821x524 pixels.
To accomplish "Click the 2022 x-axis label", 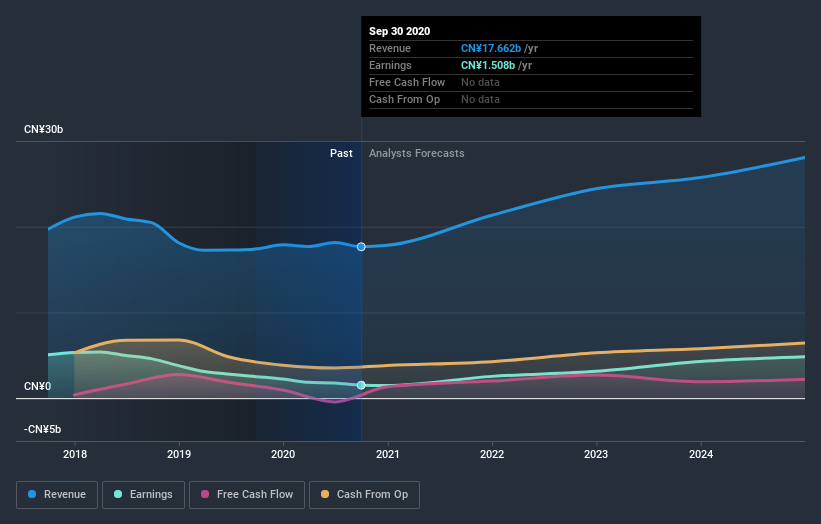I will [x=492, y=454].
